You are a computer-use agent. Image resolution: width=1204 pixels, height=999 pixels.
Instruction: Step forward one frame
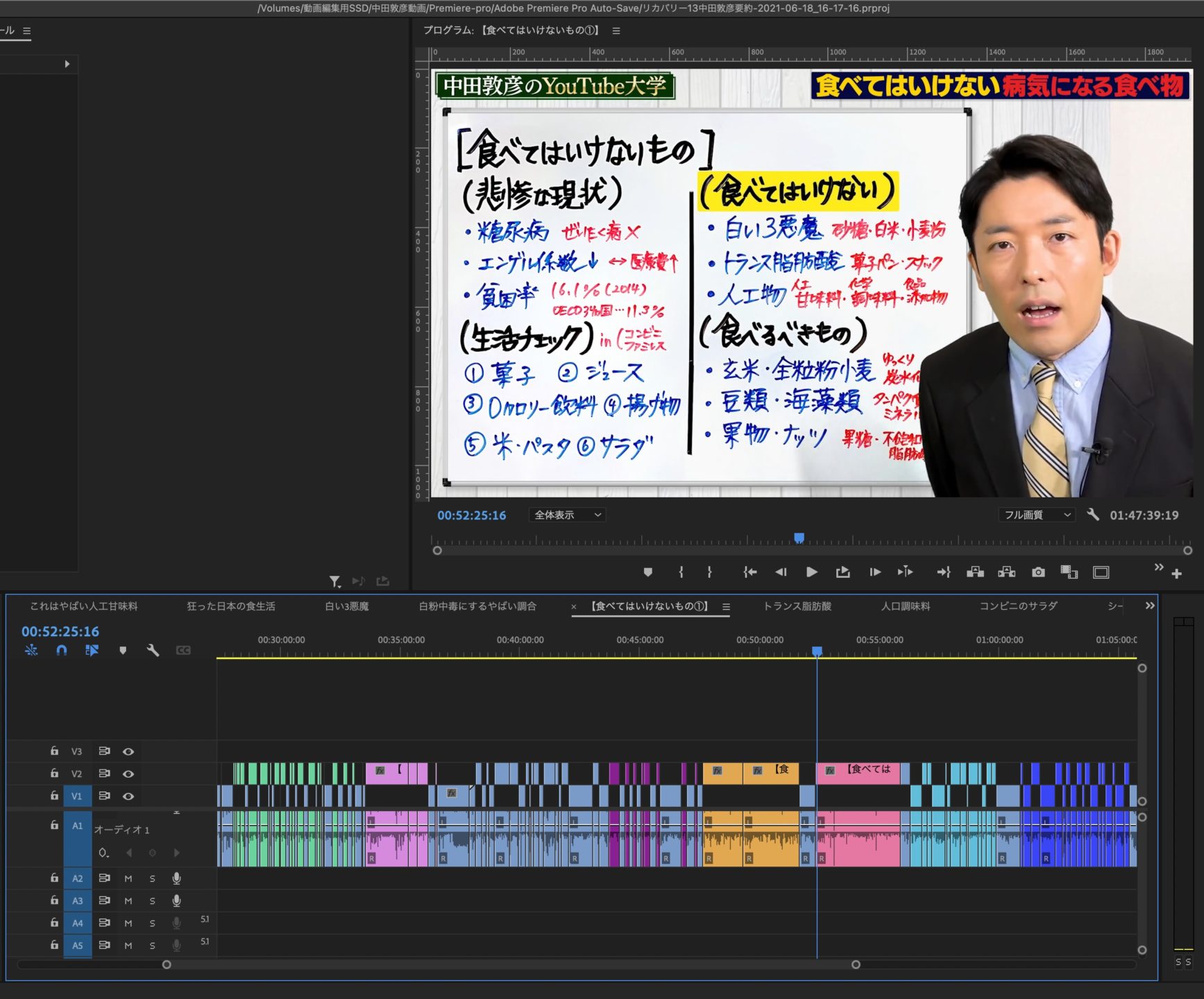point(875,572)
